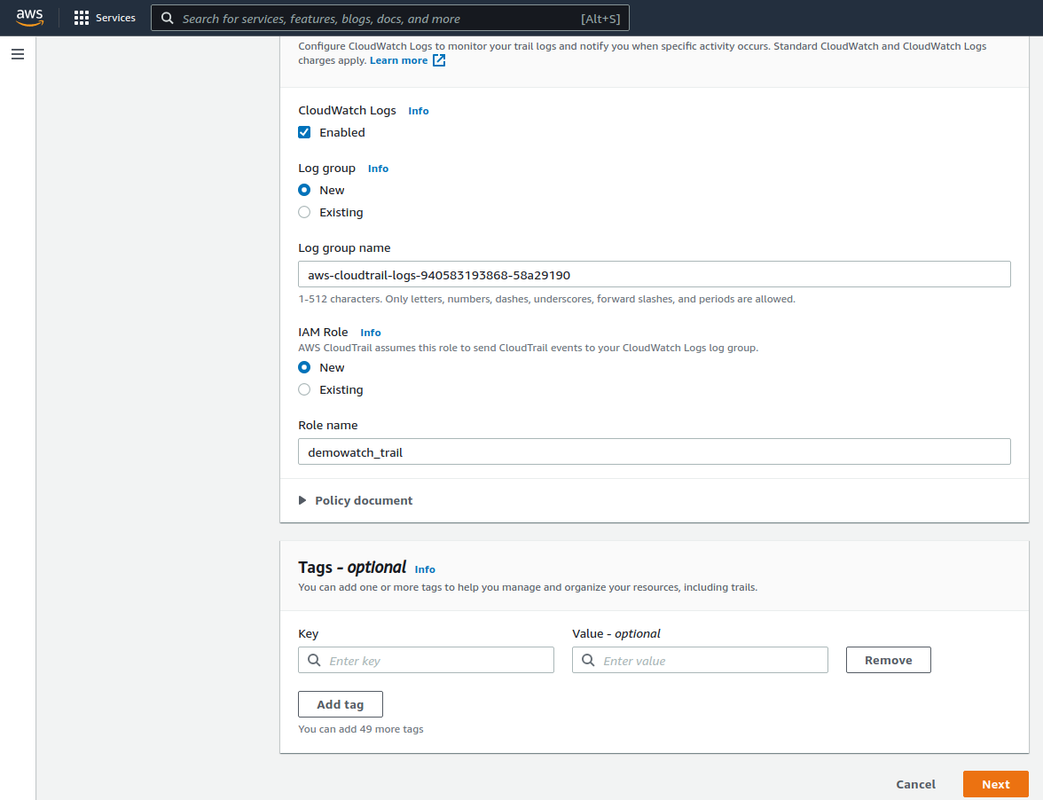Viewport: 1043px width, 800px height.
Task: Select New radio under Log group
Action: [304, 190]
